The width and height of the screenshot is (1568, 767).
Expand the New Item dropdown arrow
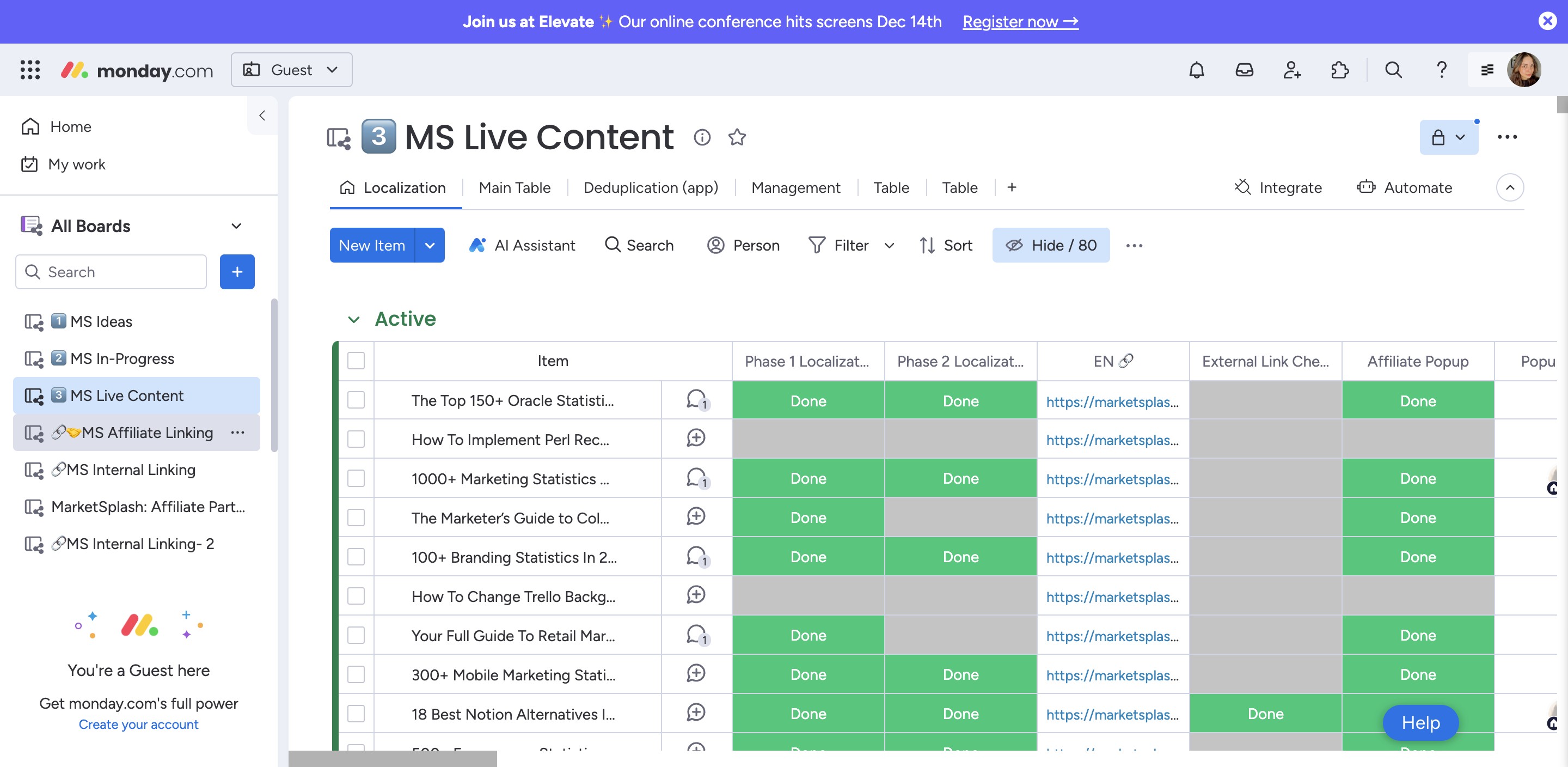(430, 246)
